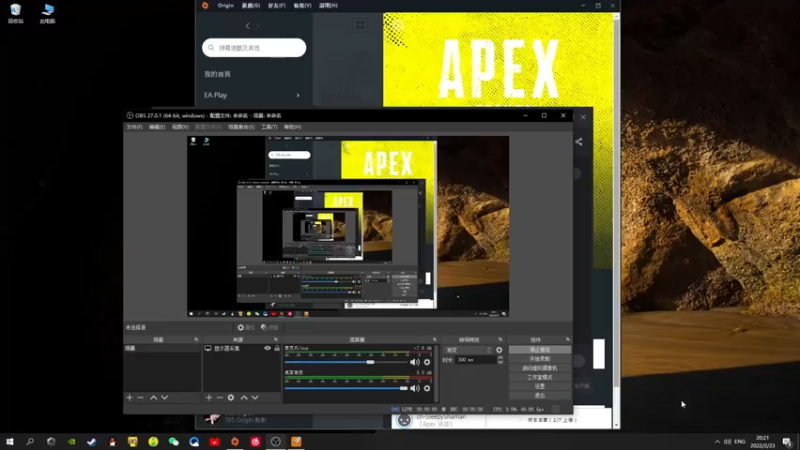Move the scene down in Scenes panel
Viewport: 800px width, 450px height.
[164, 397]
